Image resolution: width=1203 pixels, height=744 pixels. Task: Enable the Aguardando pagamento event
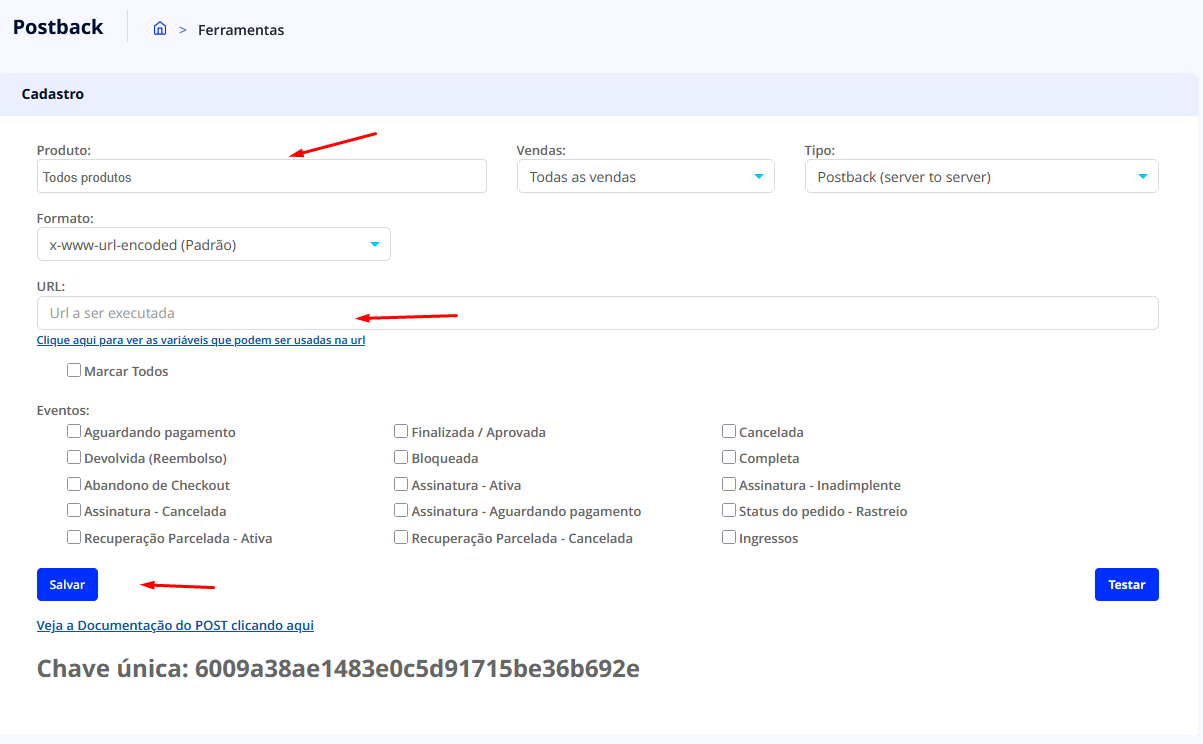[74, 432]
